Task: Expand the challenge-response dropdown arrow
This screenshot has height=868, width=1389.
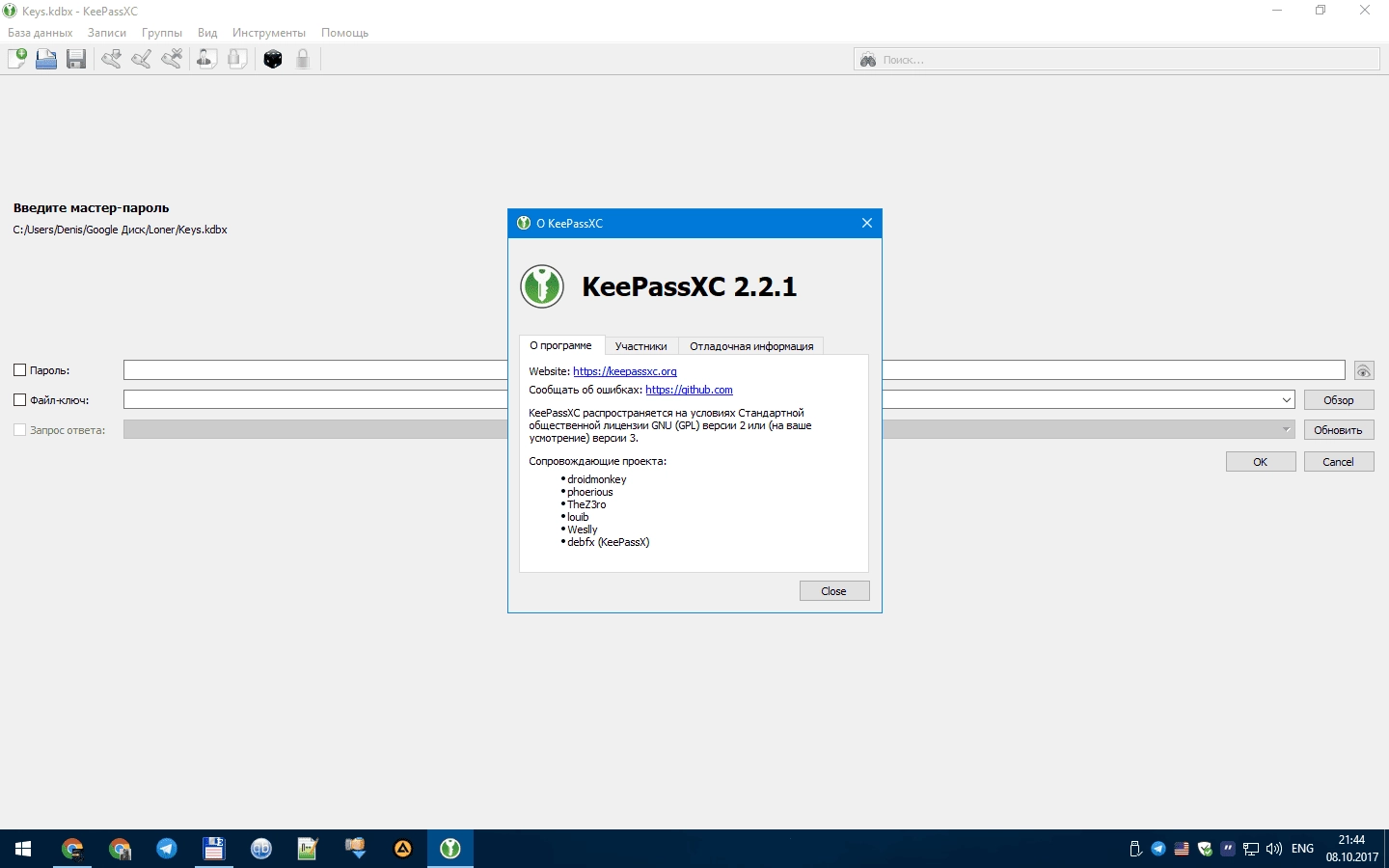Action: [1287, 430]
